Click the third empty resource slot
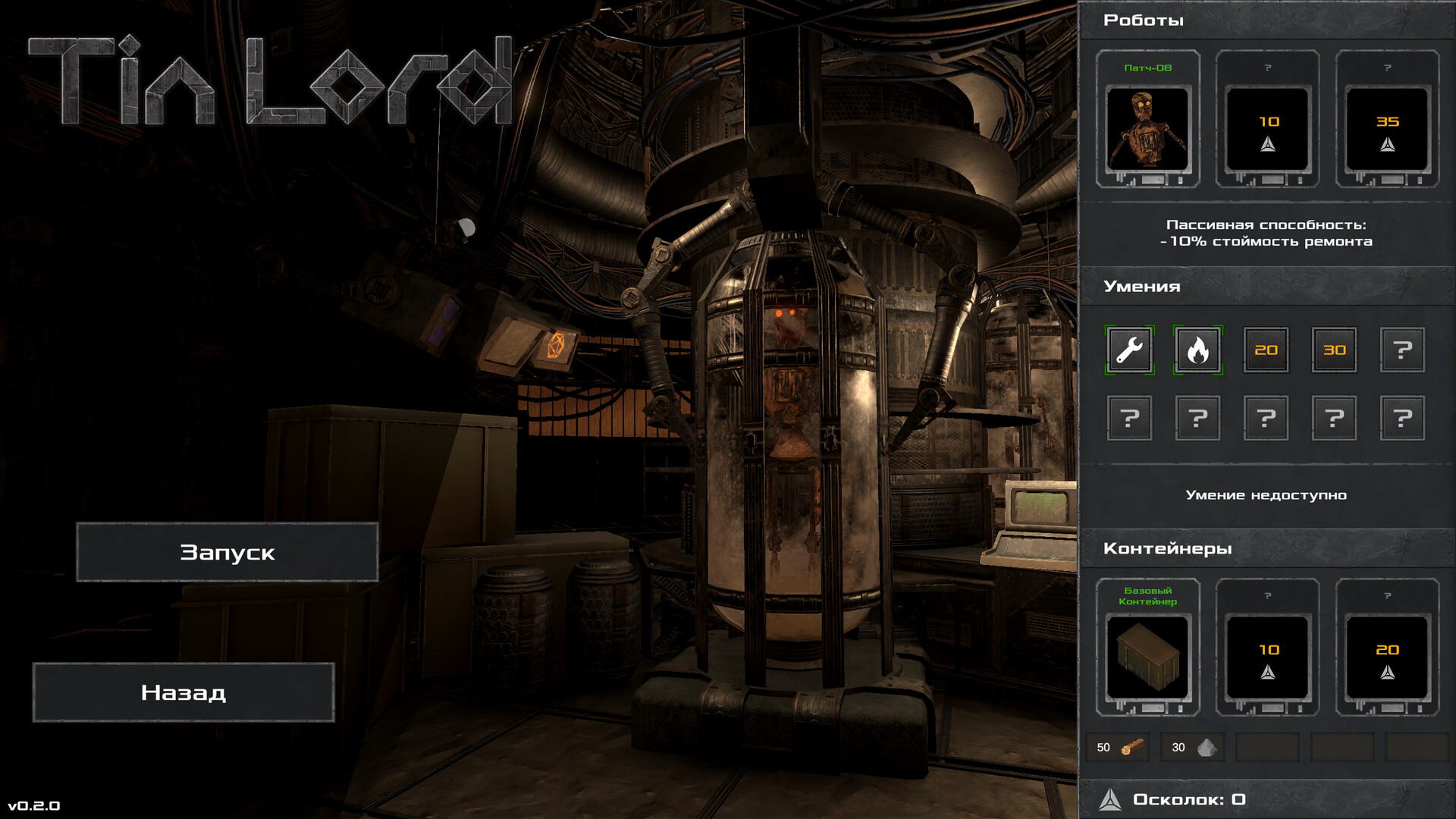 pyautogui.click(x=1417, y=748)
